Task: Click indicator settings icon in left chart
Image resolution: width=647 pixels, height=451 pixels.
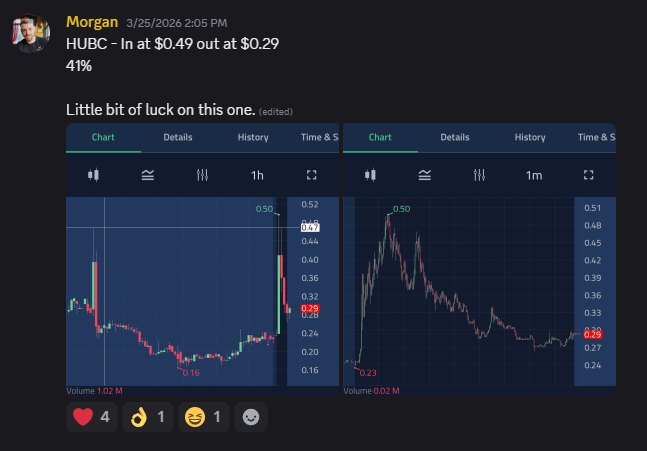Action: click(202, 175)
